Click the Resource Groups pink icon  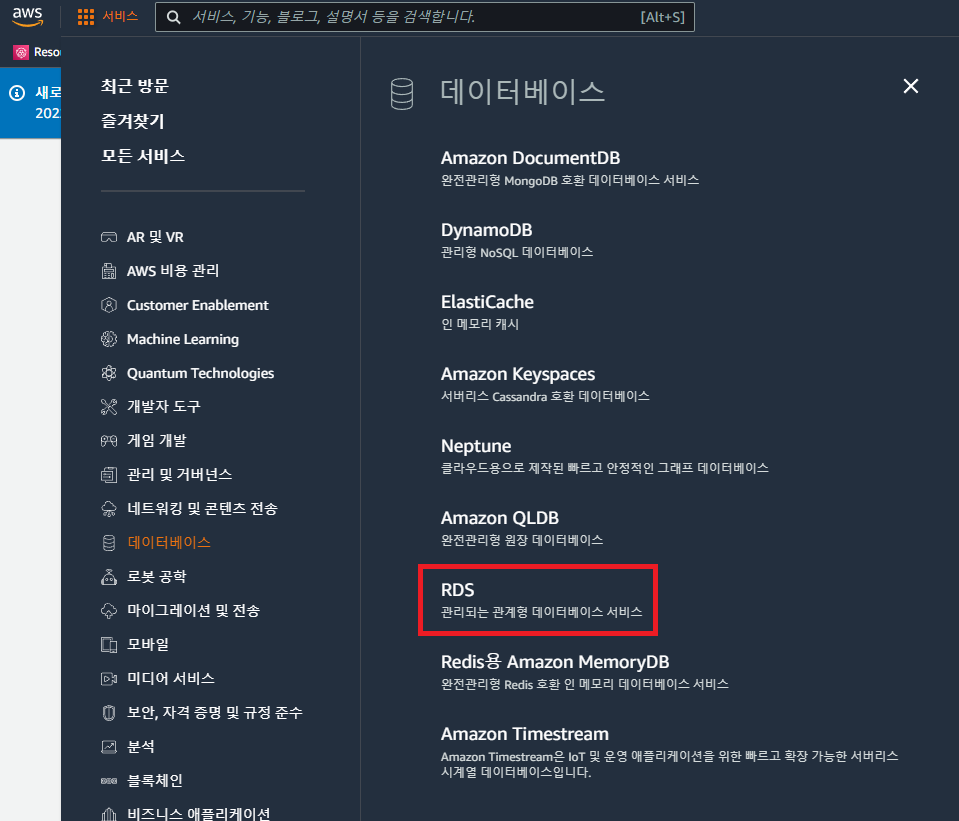click(21, 53)
